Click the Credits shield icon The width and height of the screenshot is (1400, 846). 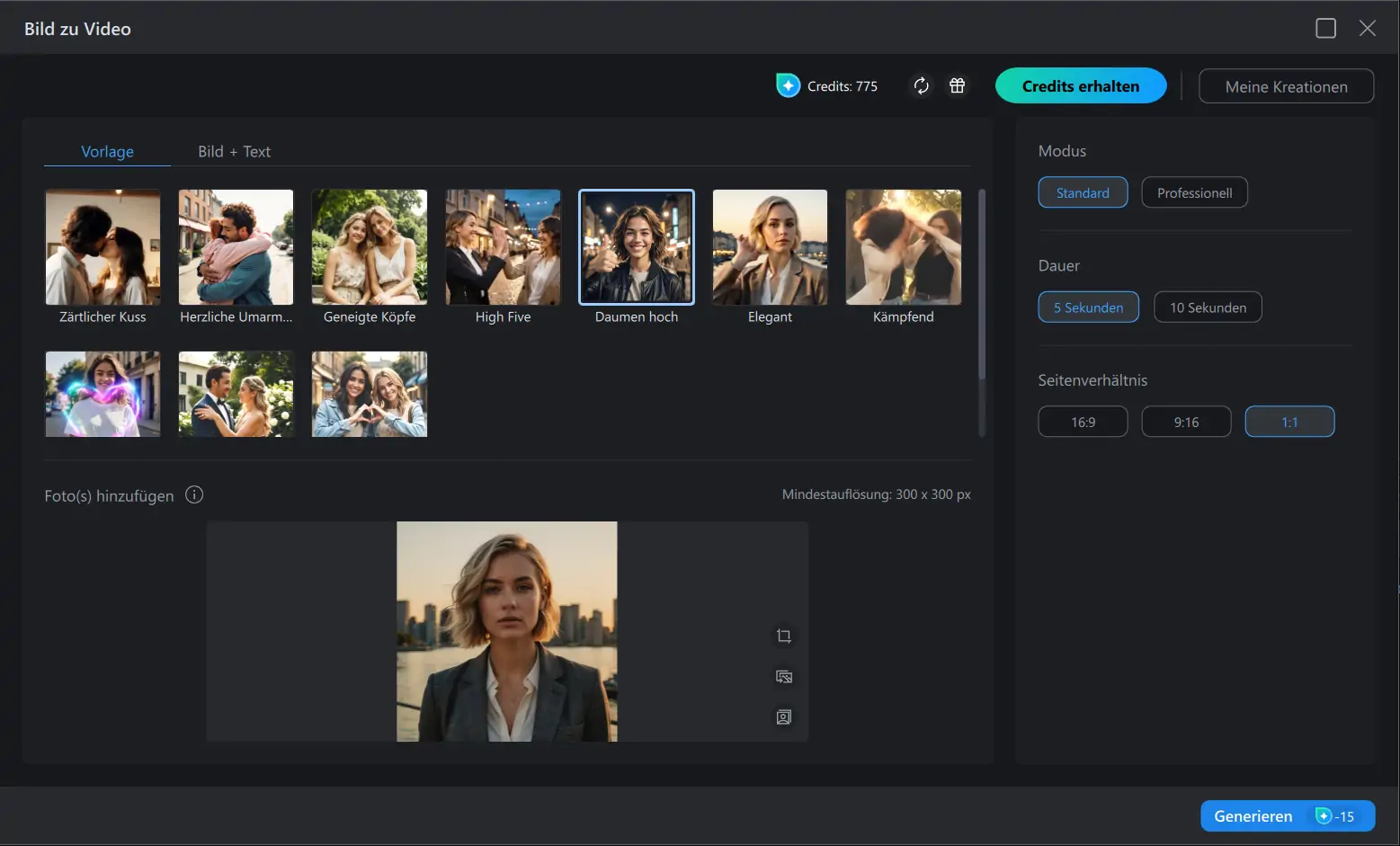pyautogui.click(x=788, y=85)
